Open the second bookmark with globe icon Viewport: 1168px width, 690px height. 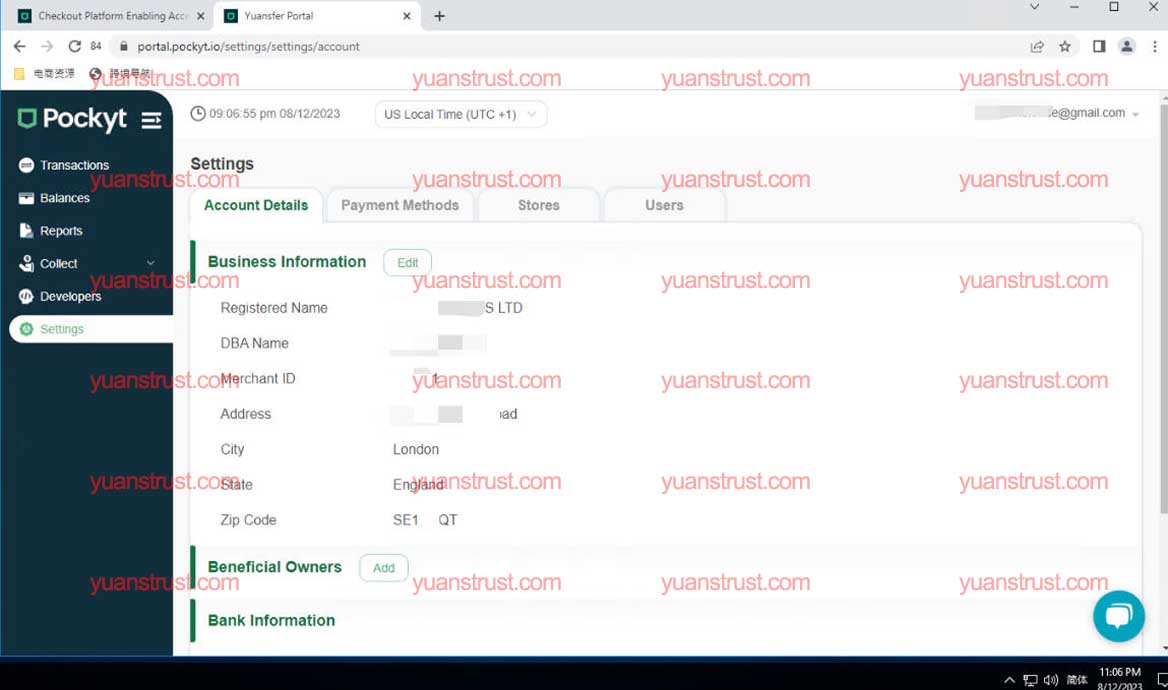(x=118, y=74)
